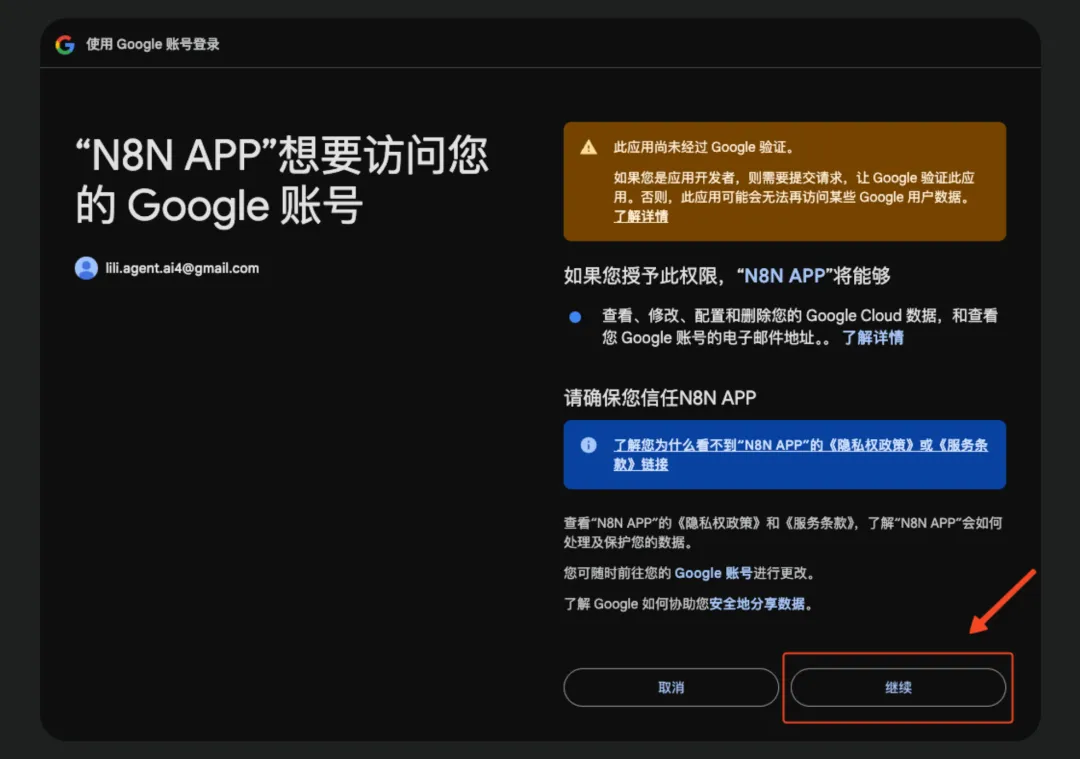Viewport: 1080px width, 759px height.
Task: Click the Google logo in the header
Action: [x=65, y=45]
